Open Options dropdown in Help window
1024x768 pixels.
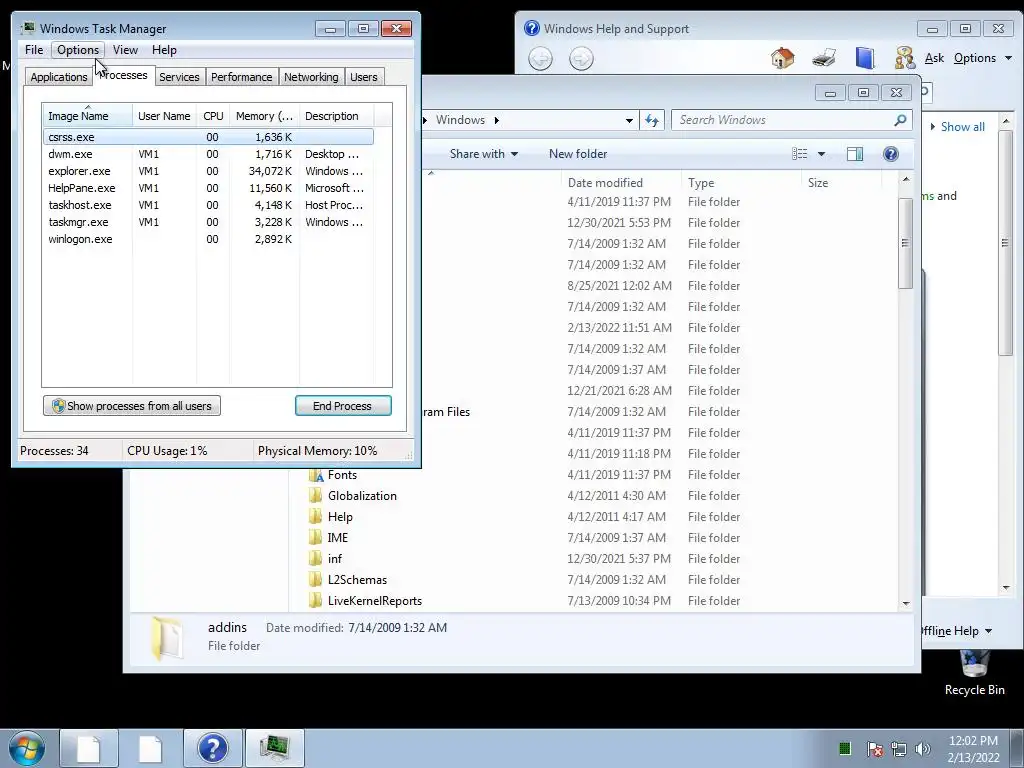[982, 58]
